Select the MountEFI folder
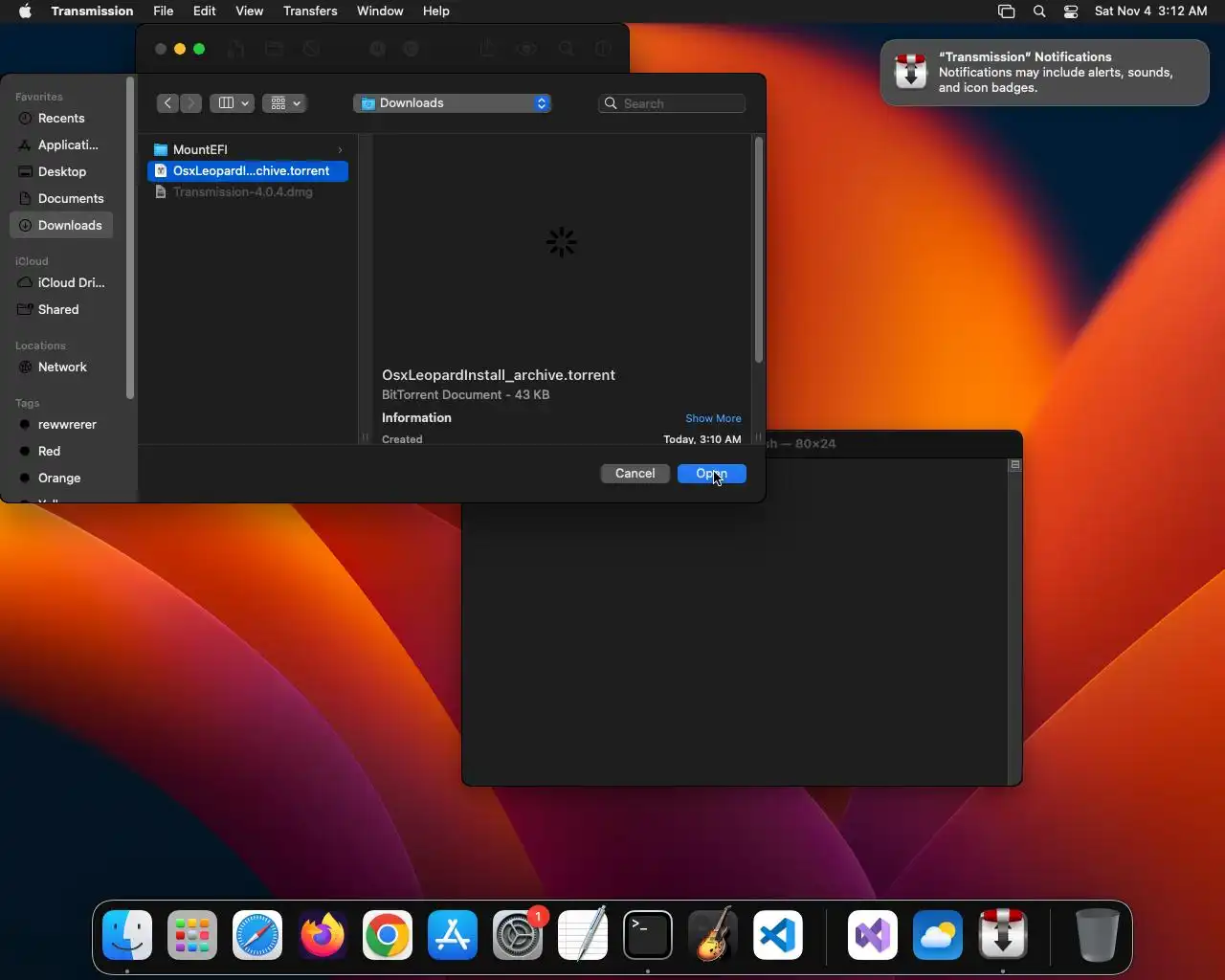The height and width of the screenshot is (980, 1225). (x=248, y=149)
